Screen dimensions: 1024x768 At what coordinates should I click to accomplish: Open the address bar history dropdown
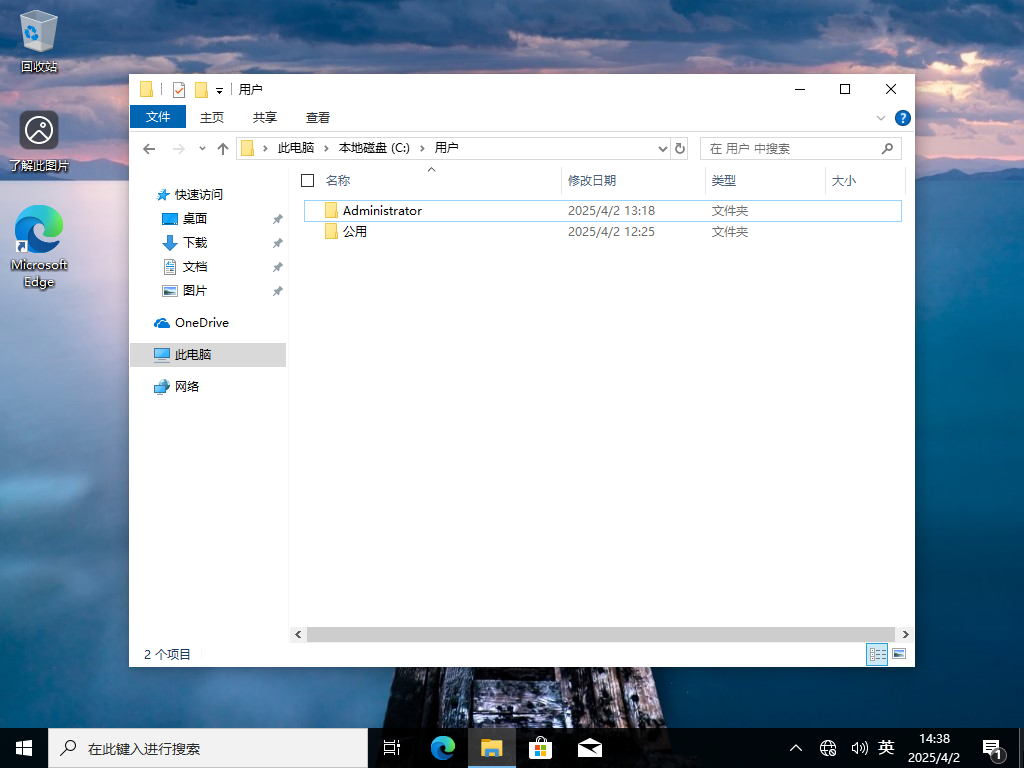(662, 149)
